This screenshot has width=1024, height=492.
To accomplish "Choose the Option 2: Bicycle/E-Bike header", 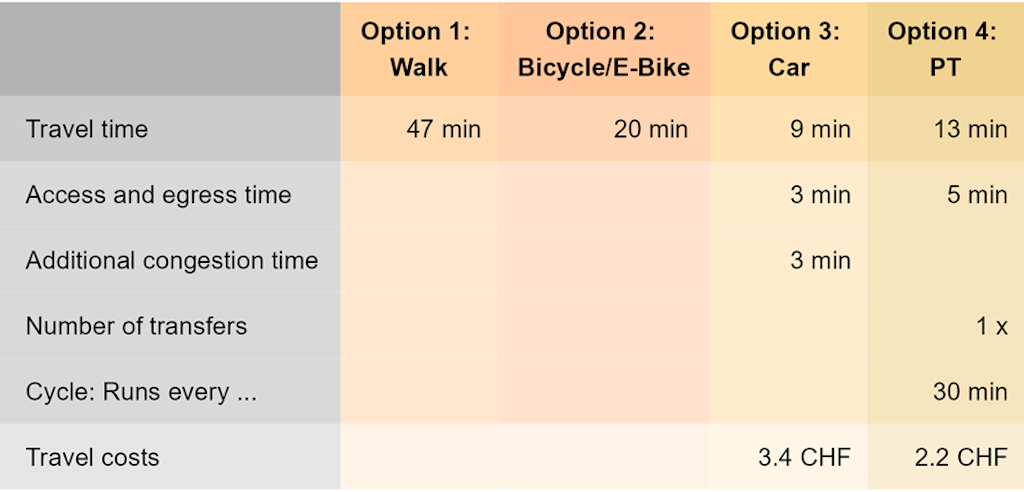I will [x=603, y=49].
